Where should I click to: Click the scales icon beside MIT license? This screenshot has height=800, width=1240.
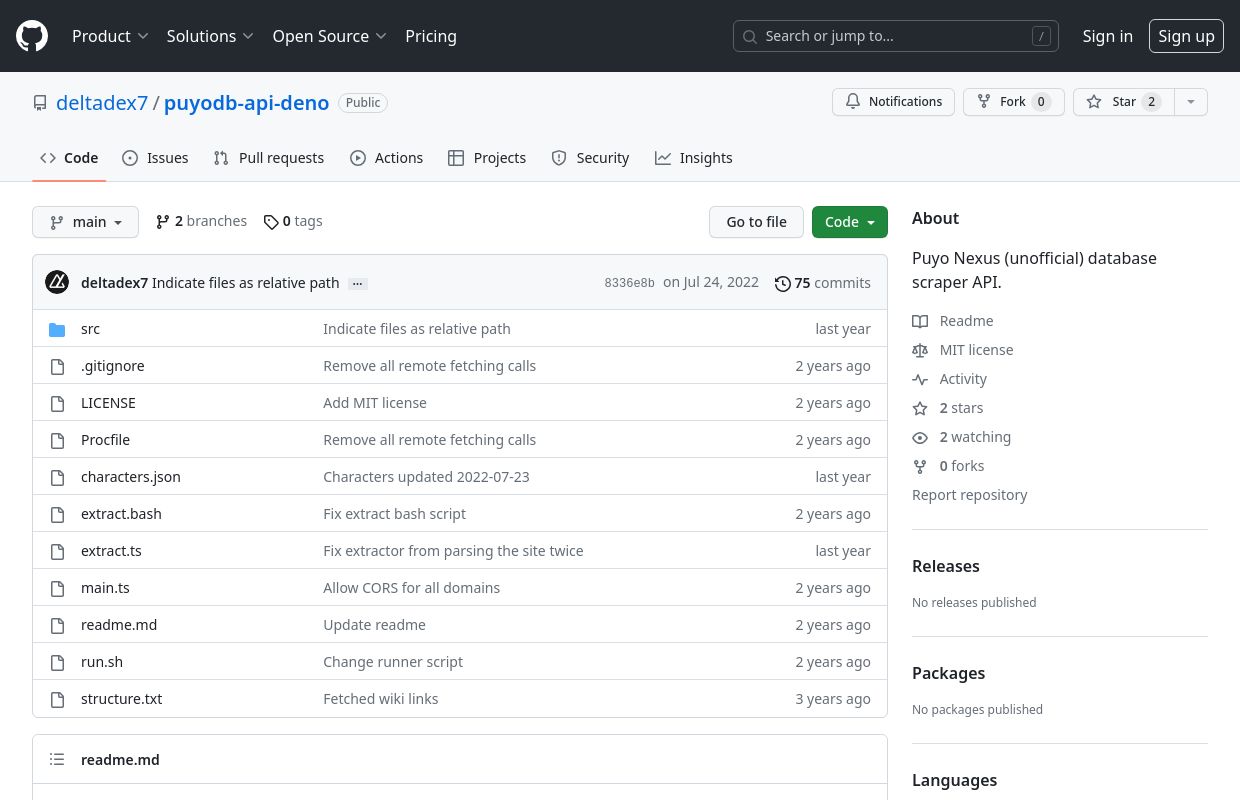pyautogui.click(x=920, y=350)
